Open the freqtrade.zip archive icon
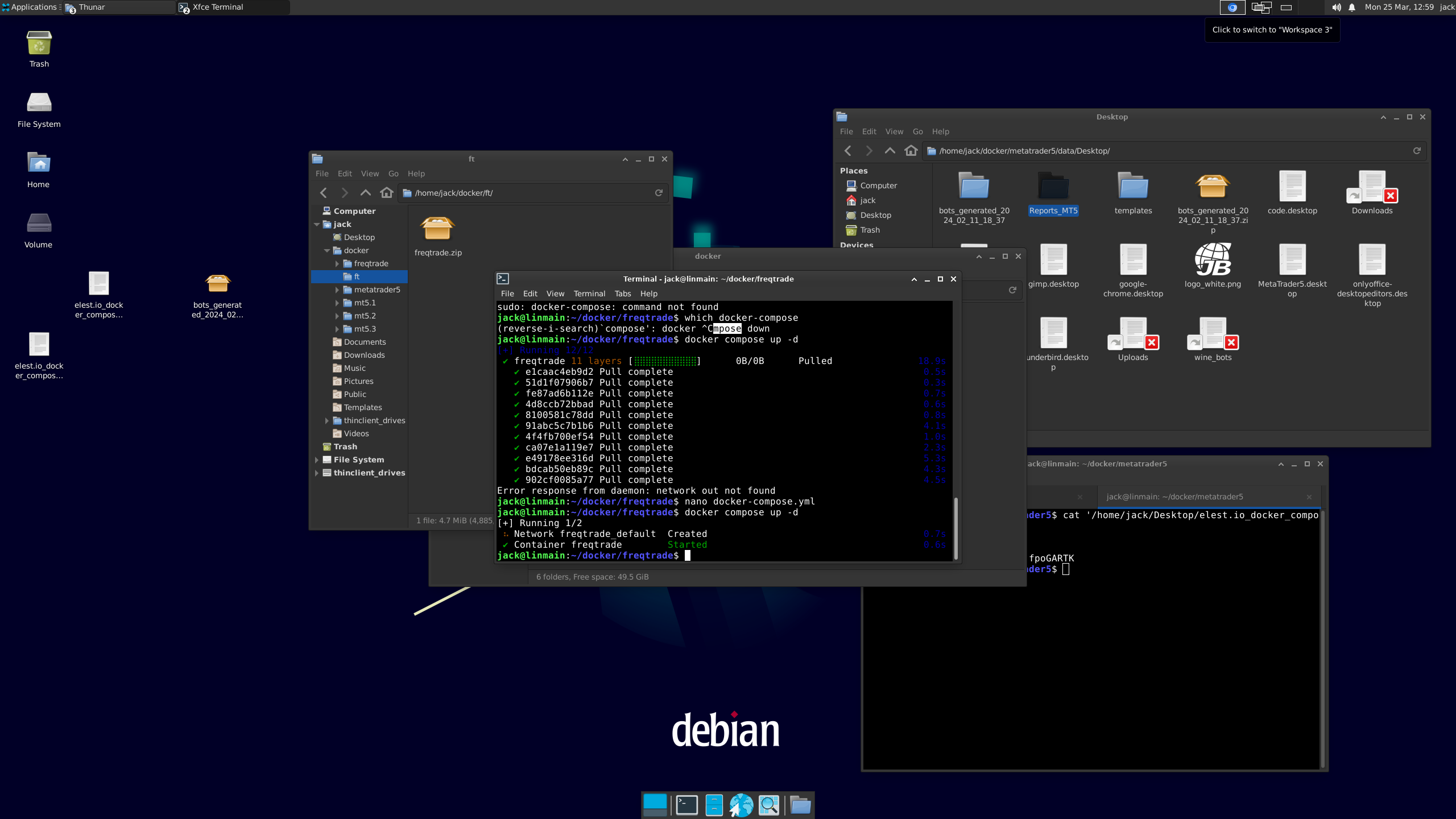The width and height of the screenshot is (1456, 819). pyautogui.click(x=437, y=229)
